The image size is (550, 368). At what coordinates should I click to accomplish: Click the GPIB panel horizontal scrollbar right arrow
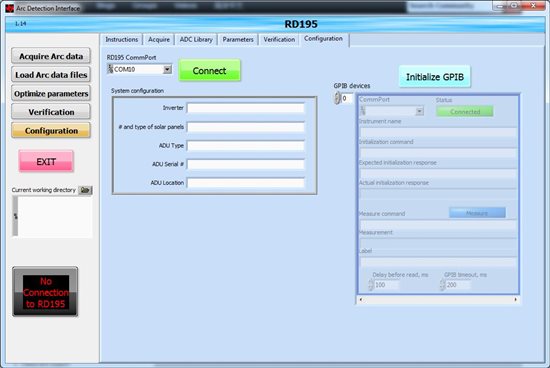(515, 300)
